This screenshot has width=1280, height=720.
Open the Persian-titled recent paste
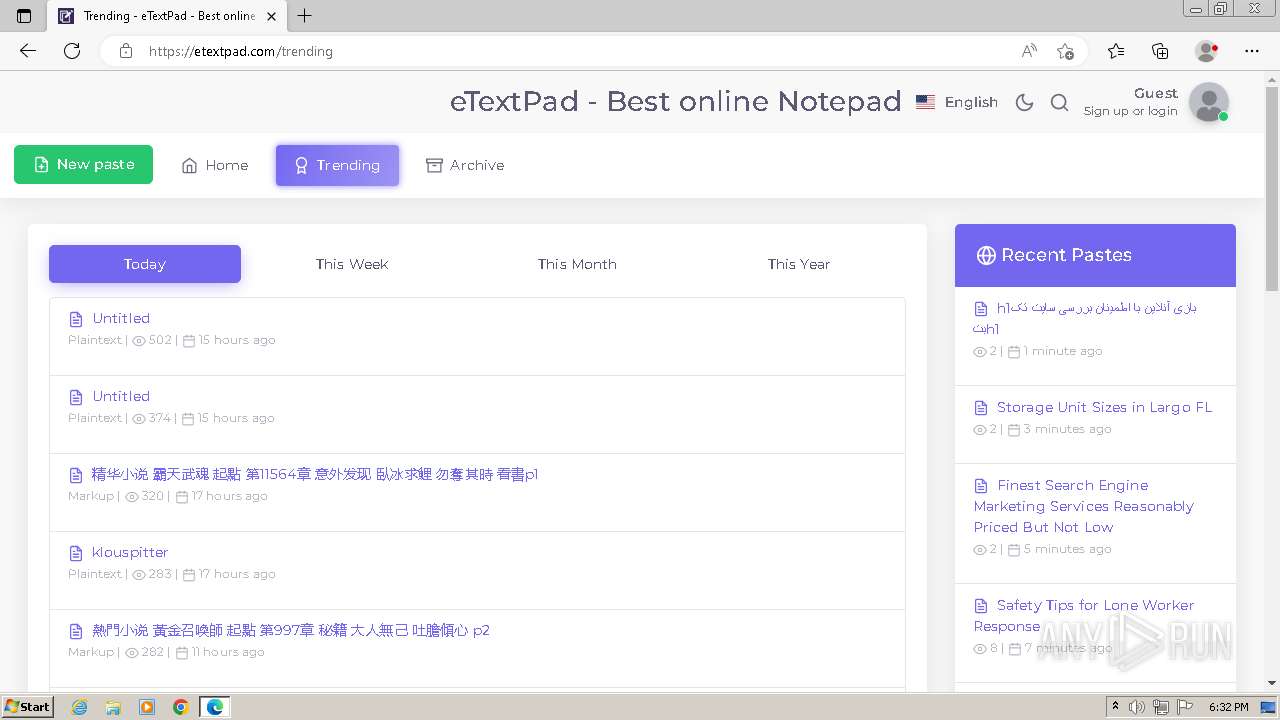tap(1085, 318)
